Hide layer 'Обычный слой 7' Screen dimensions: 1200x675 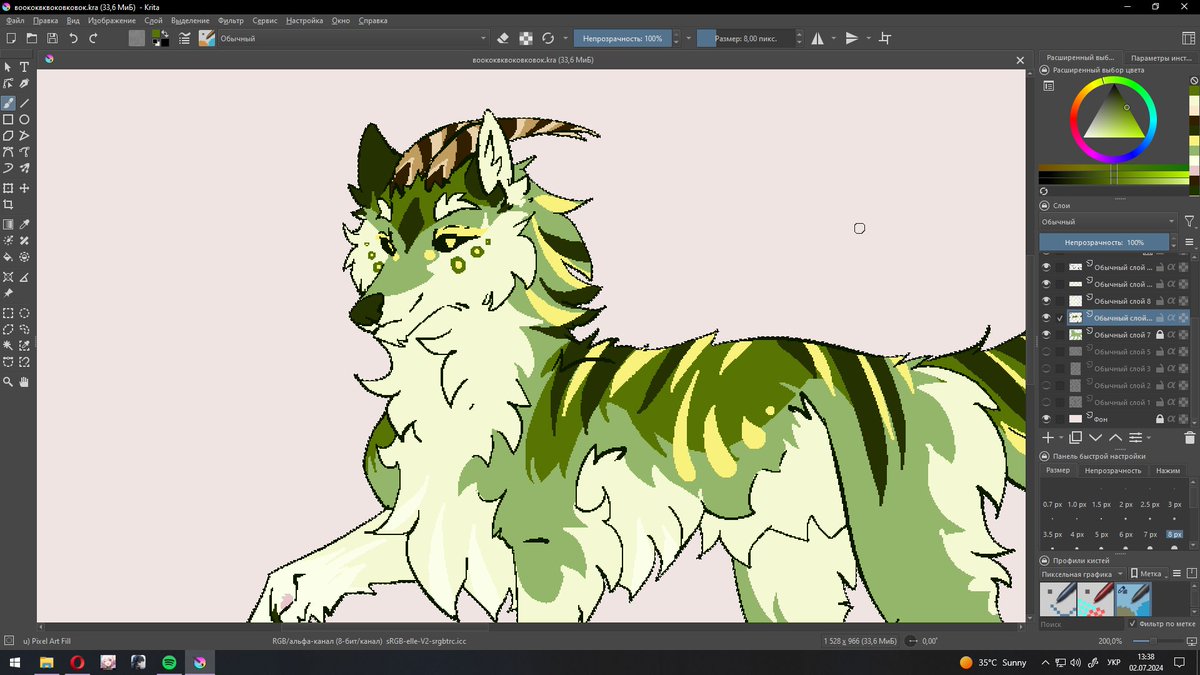[x=1047, y=334]
